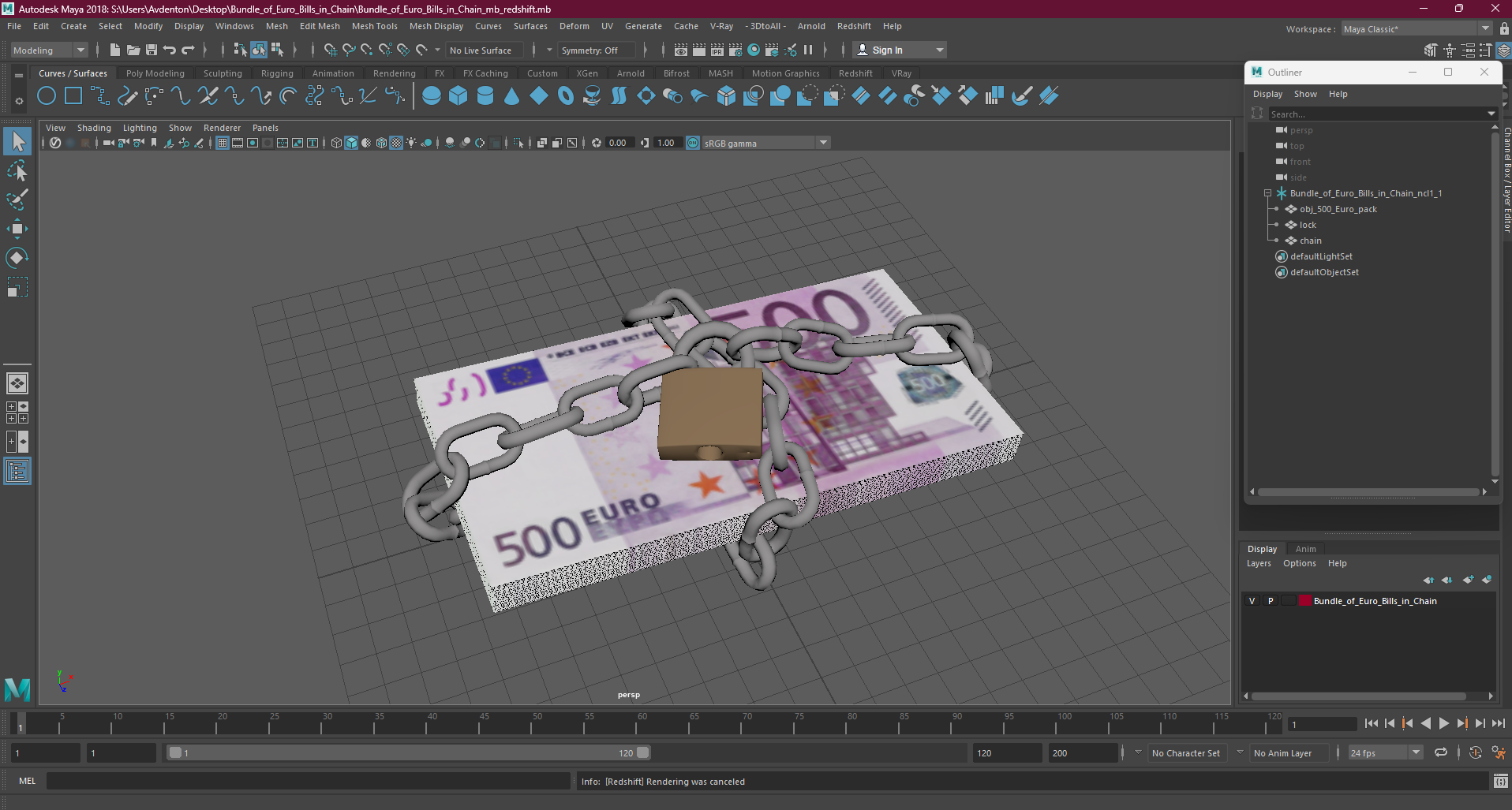
Task: Toggle color management sRGB button
Action: (693, 143)
